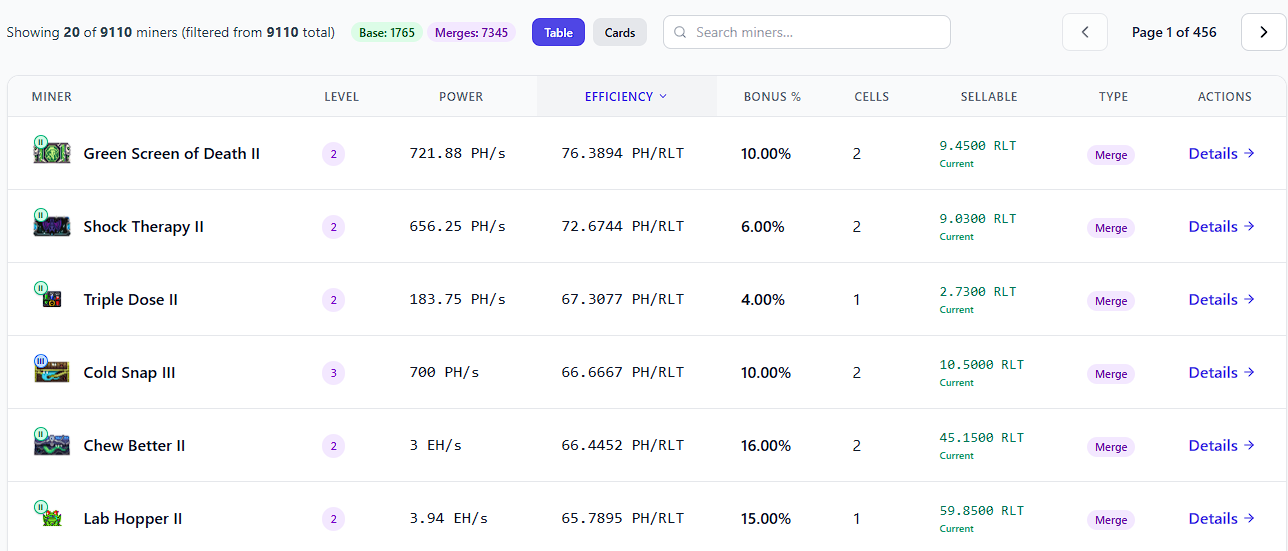Click the Cold Snap III miner icon

point(51,370)
